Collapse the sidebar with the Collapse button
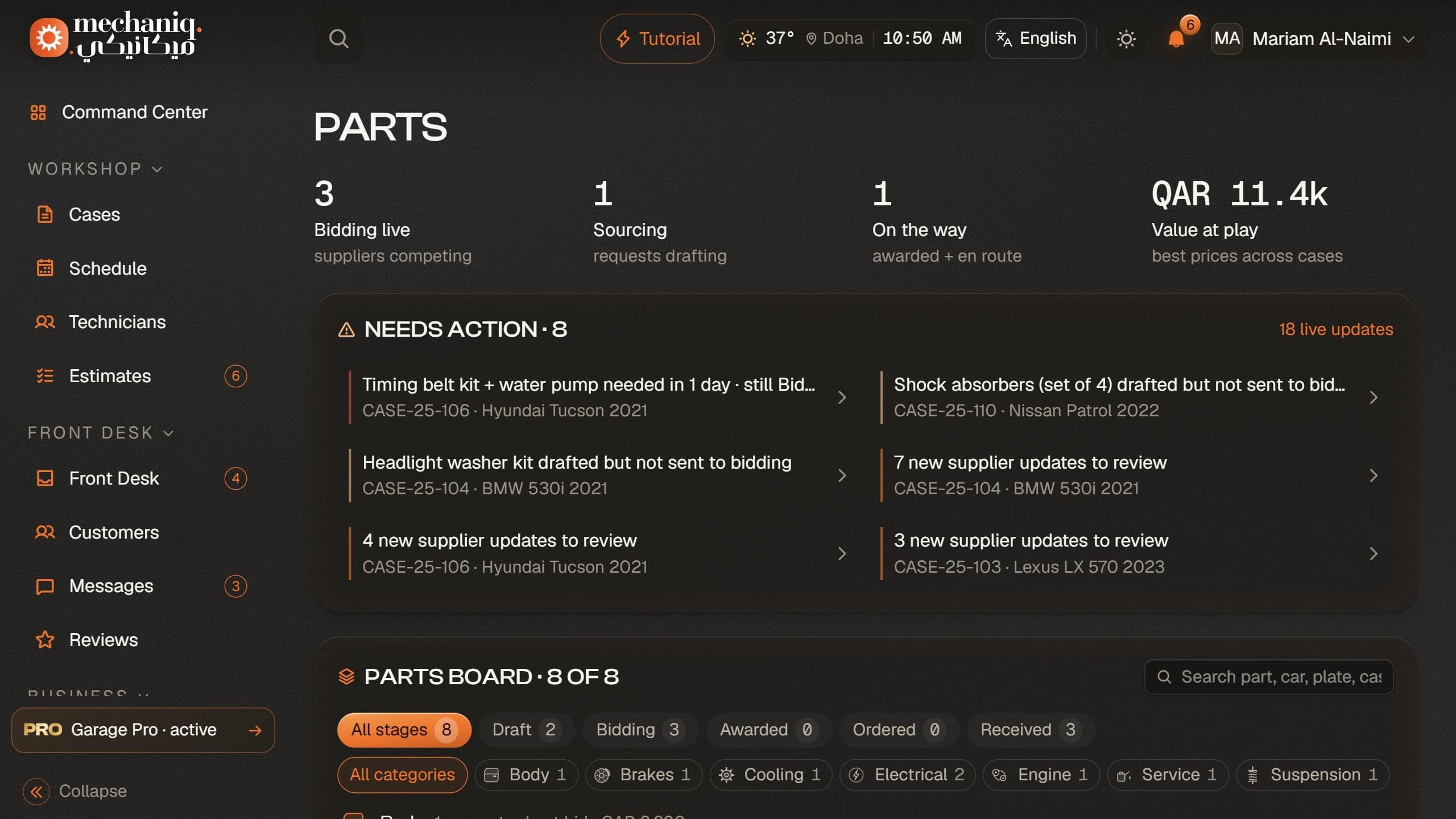Image resolution: width=1456 pixels, height=819 pixels. pyautogui.click(x=75, y=791)
